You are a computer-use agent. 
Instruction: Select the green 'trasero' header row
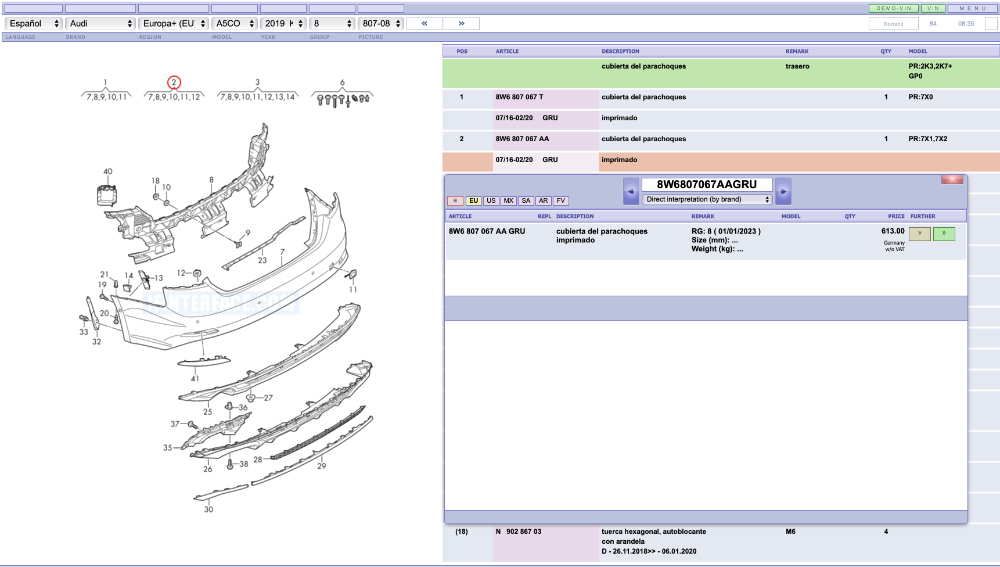tap(721, 73)
